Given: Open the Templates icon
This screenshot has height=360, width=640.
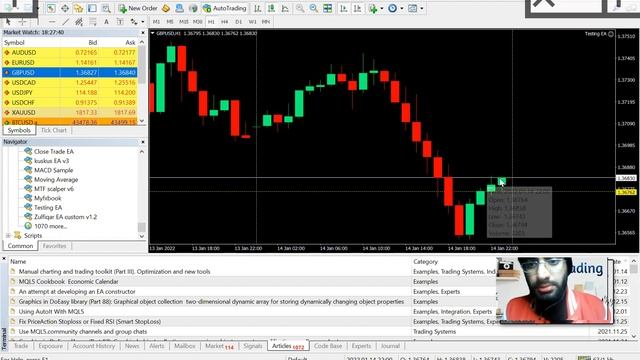Looking at the screenshot, I should (x=413, y=8).
